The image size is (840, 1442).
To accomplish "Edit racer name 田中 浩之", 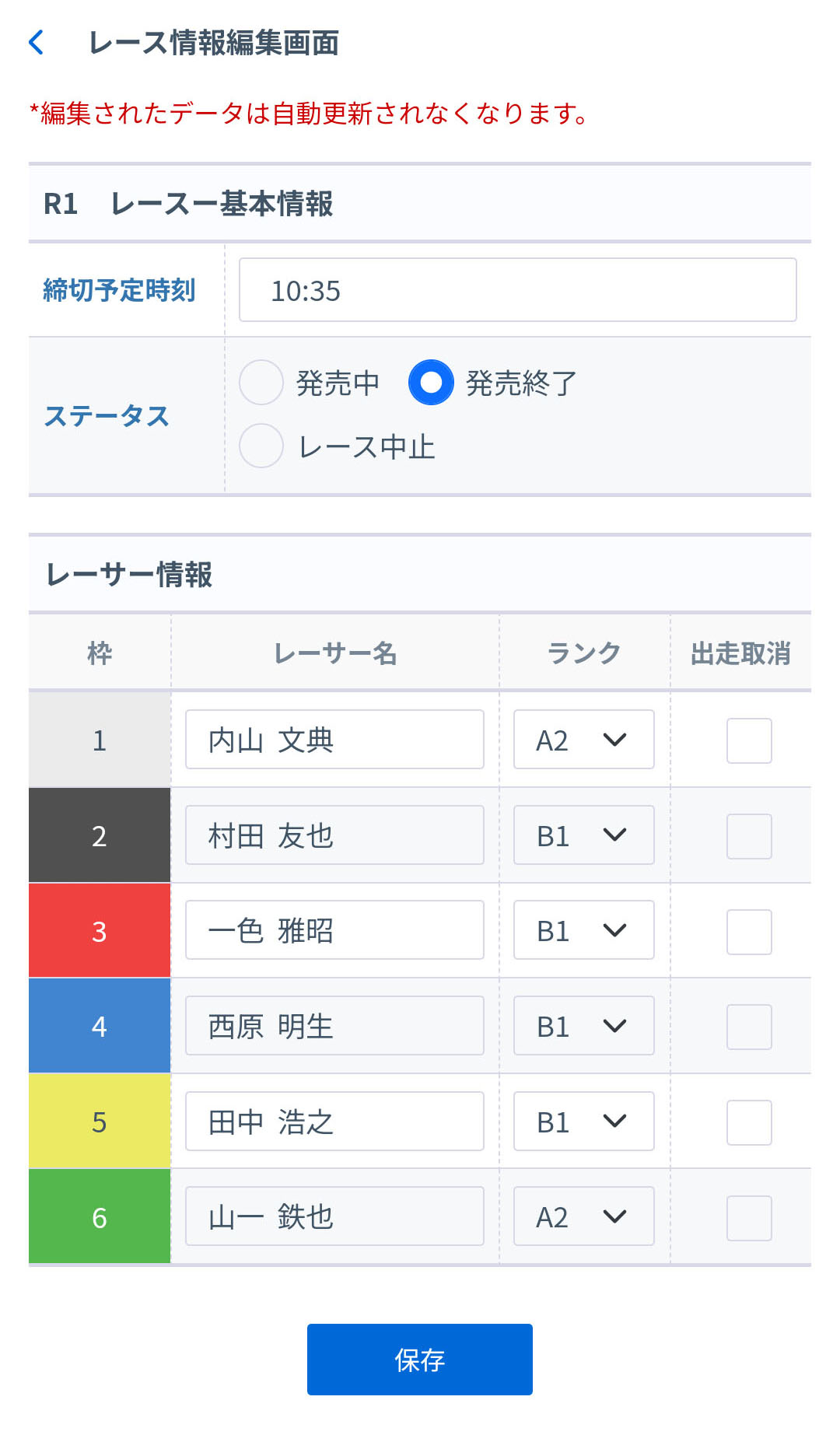I will coord(334,1122).
